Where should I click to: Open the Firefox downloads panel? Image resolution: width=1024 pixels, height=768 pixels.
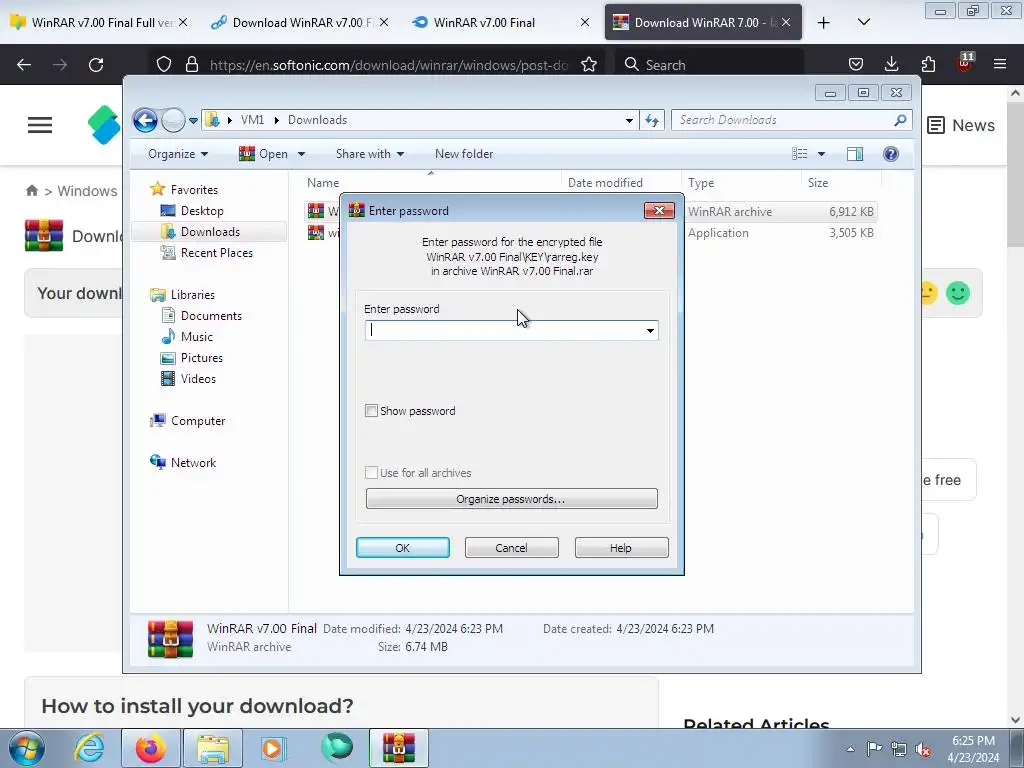pyautogui.click(x=891, y=64)
